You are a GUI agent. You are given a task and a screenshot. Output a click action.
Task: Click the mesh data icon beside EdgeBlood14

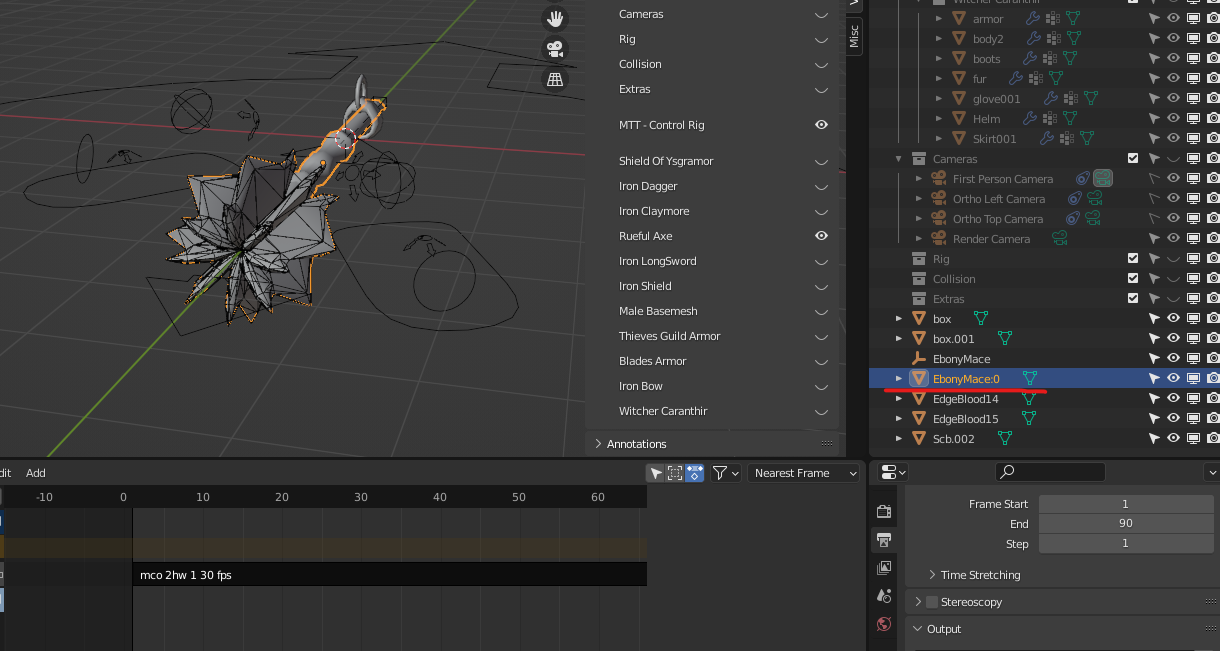[x=1028, y=399]
